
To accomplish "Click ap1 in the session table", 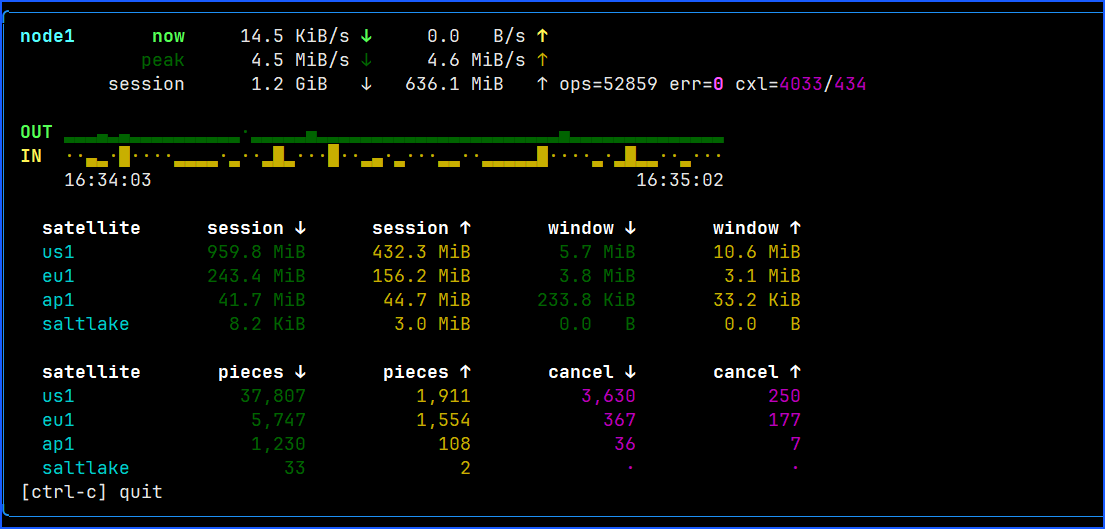I will [x=58, y=300].
